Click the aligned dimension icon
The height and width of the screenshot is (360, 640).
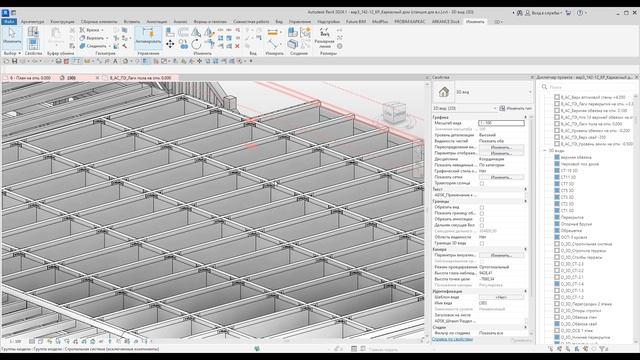click(273, 44)
